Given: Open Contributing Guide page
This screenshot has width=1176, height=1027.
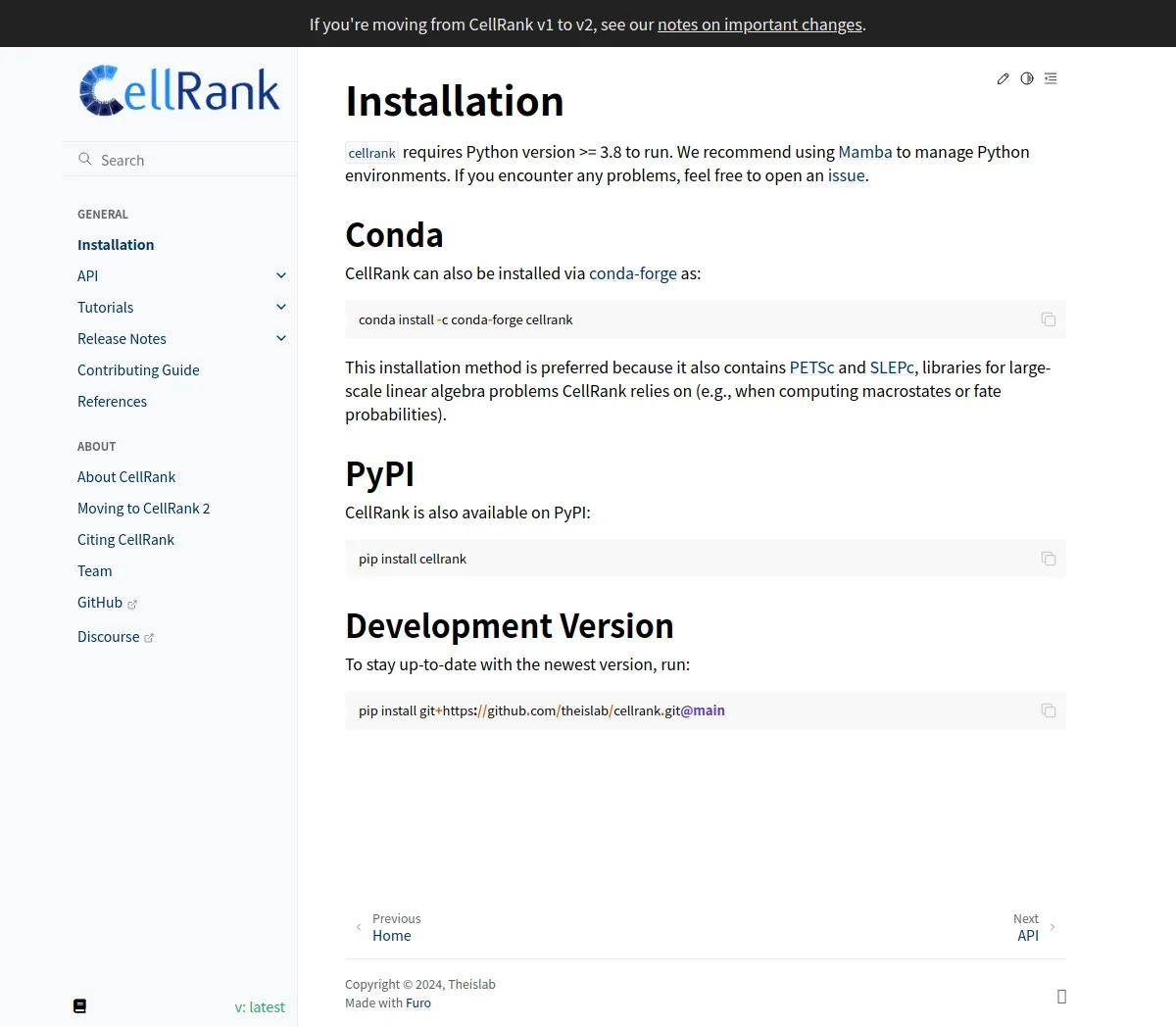Looking at the screenshot, I should pos(138,370).
